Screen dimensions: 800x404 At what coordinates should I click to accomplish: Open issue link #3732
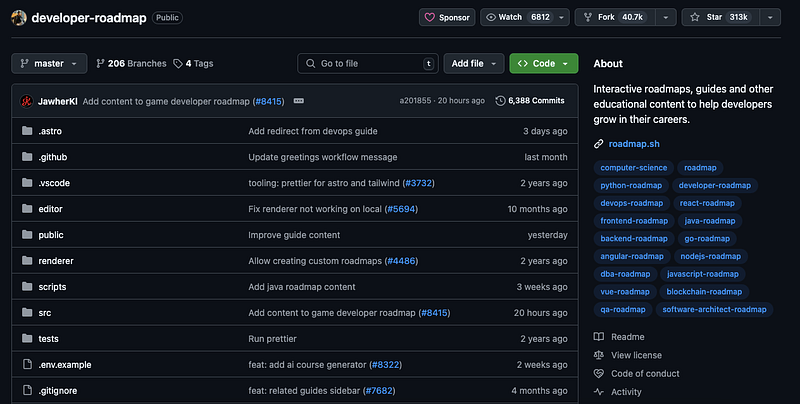point(418,183)
